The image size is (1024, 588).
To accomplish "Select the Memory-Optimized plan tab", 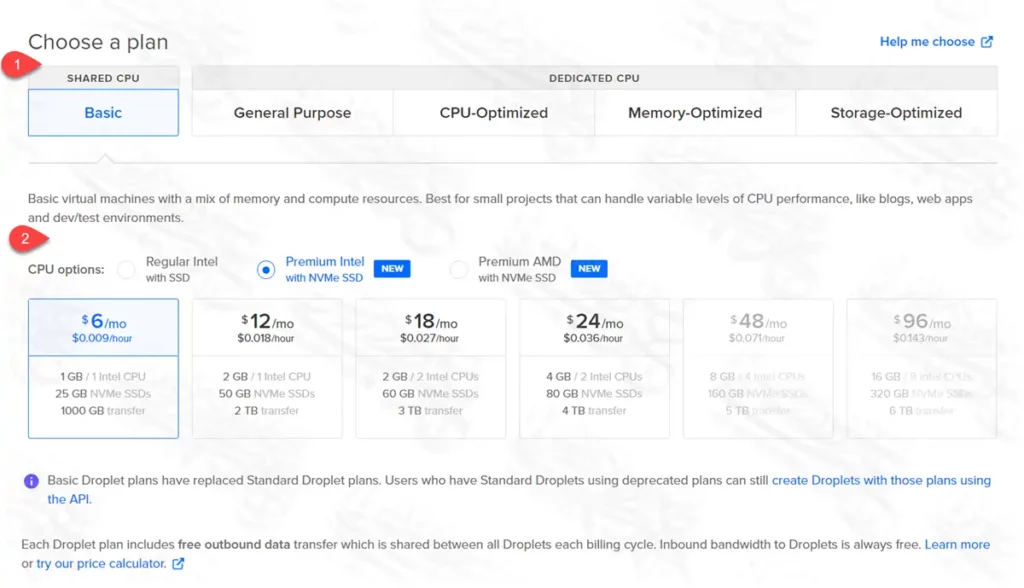I will (x=695, y=113).
